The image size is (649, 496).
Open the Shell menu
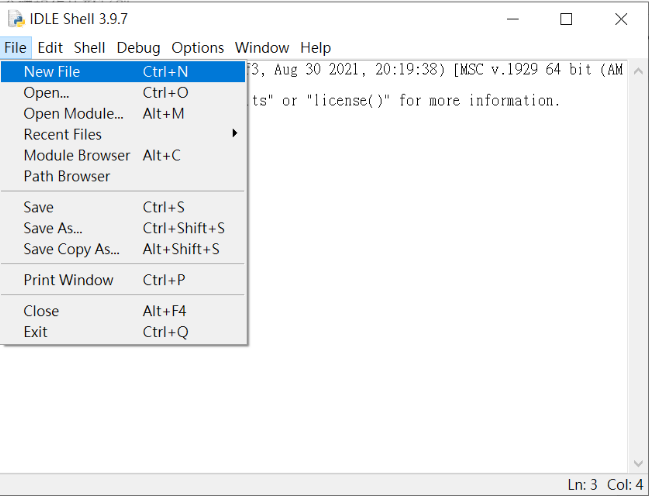point(89,48)
